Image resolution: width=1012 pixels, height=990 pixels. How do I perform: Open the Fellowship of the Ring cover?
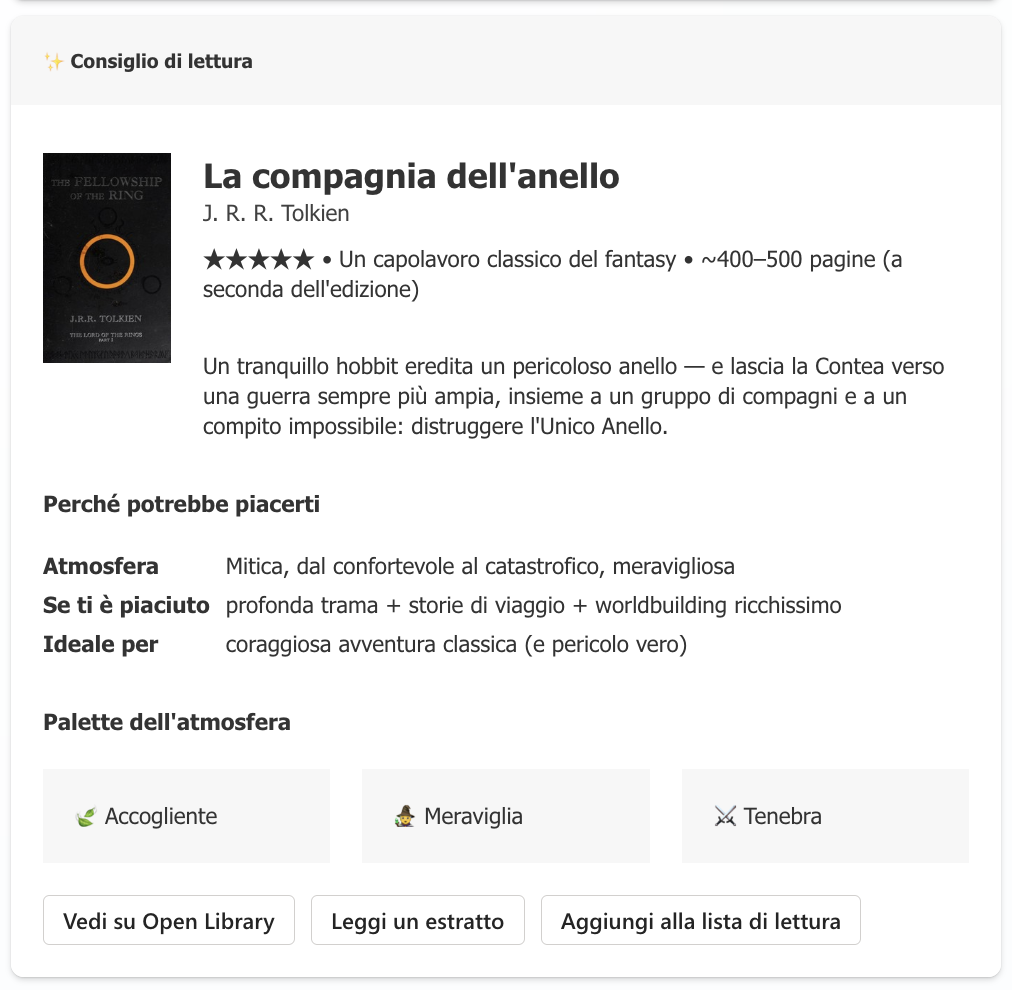pyautogui.click(x=107, y=257)
